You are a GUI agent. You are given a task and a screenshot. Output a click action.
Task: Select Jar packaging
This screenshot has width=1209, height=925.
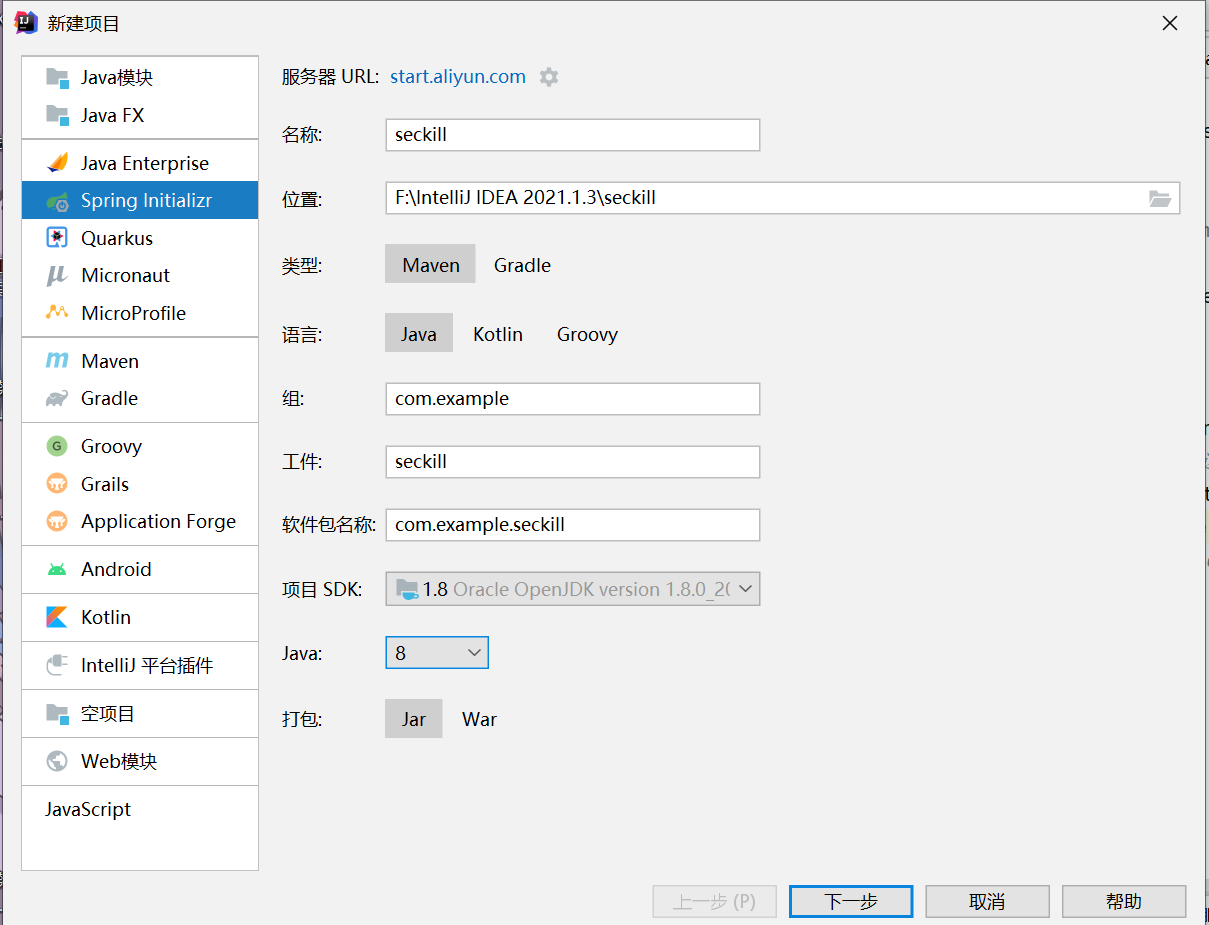click(x=414, y=719)
